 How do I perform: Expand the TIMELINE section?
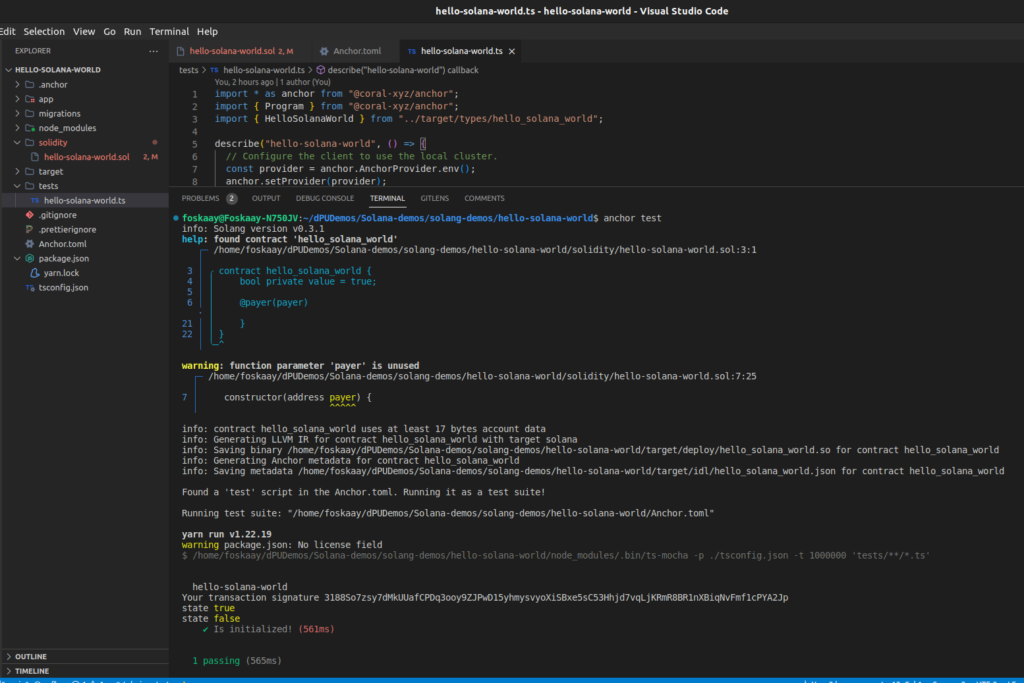pos(32,671)
